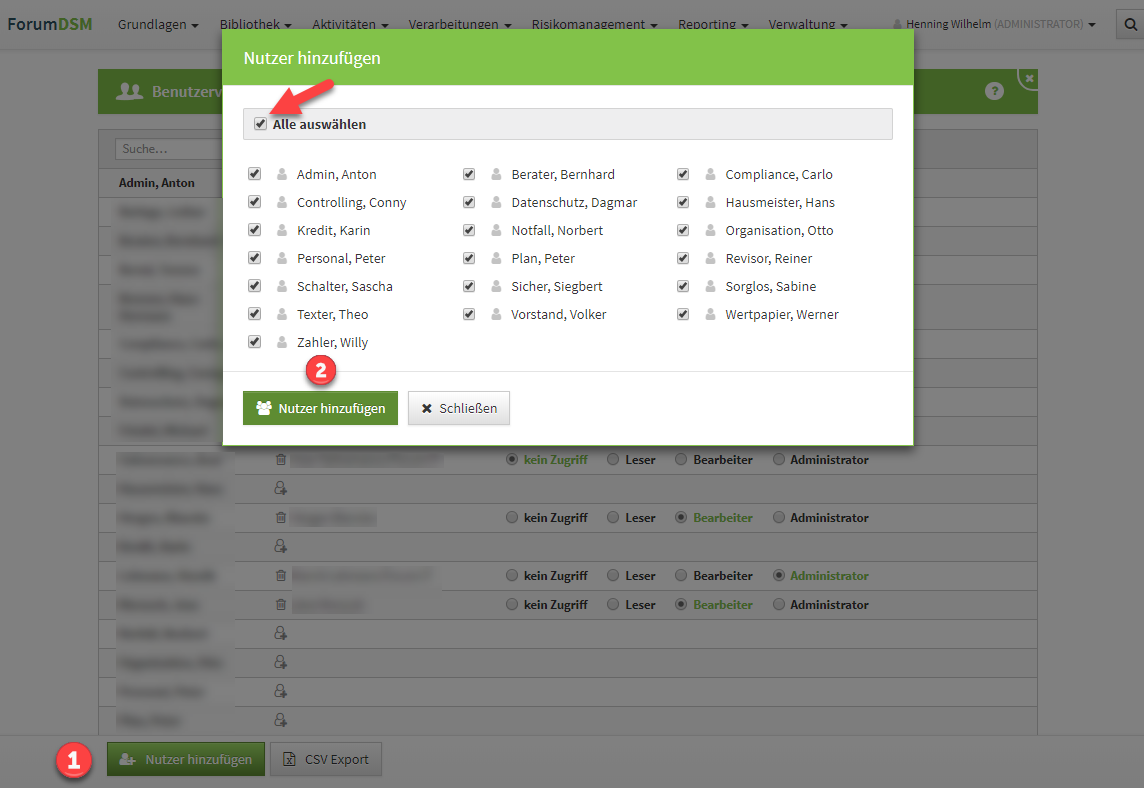Click the user icon beside Notfall, Norbert
The width and height of the screenshot is (1144, 788).
pyautogui.click(x=496, y=231)
